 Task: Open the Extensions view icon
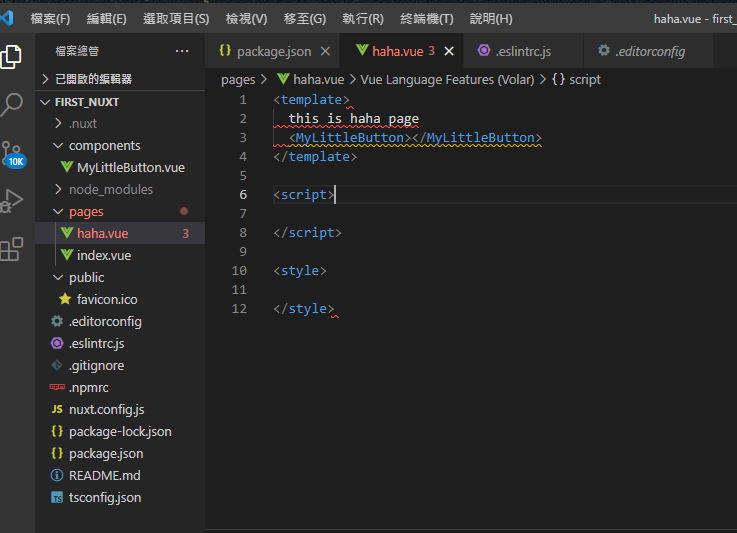12,249
